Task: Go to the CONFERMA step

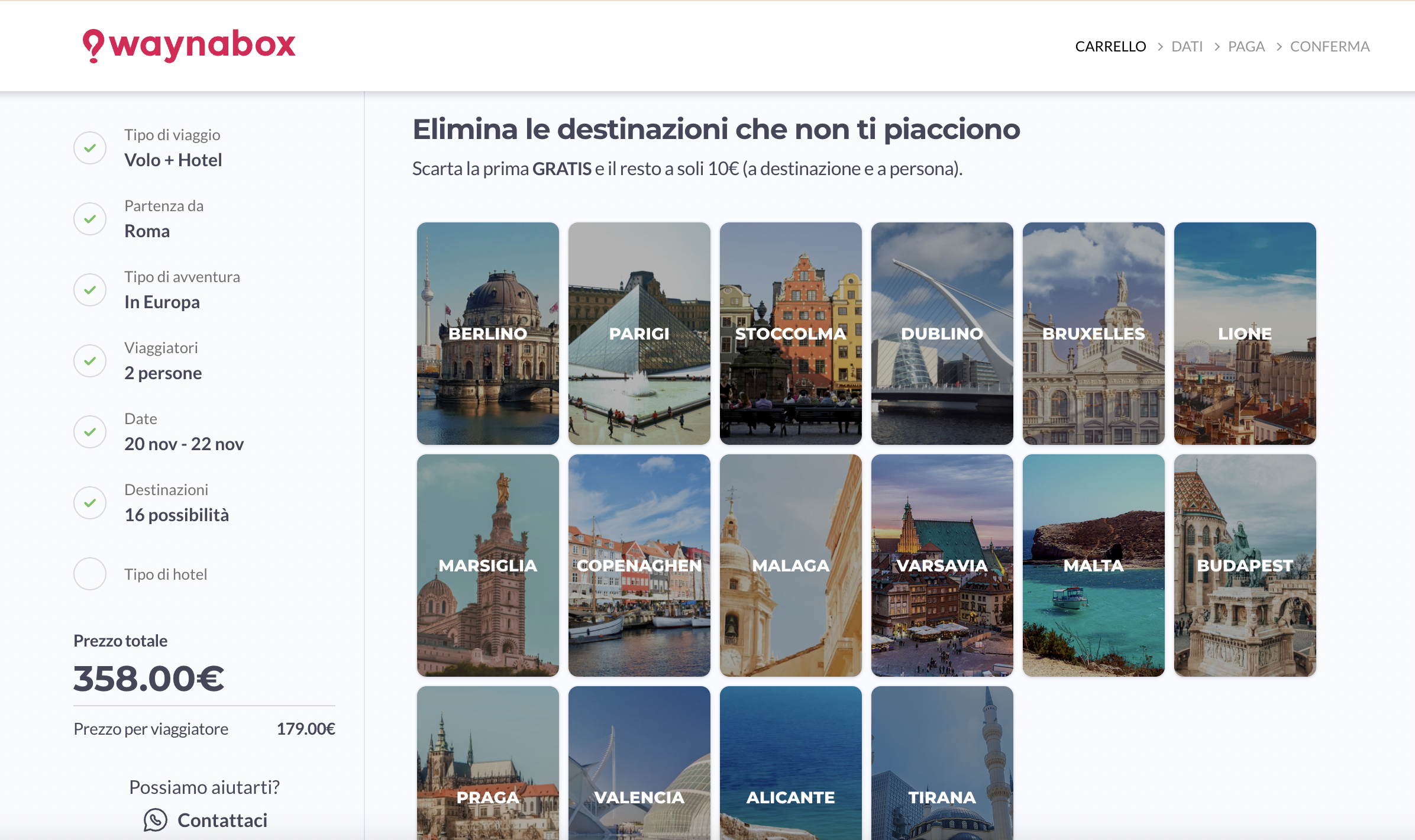Action: pos(1330,46)
